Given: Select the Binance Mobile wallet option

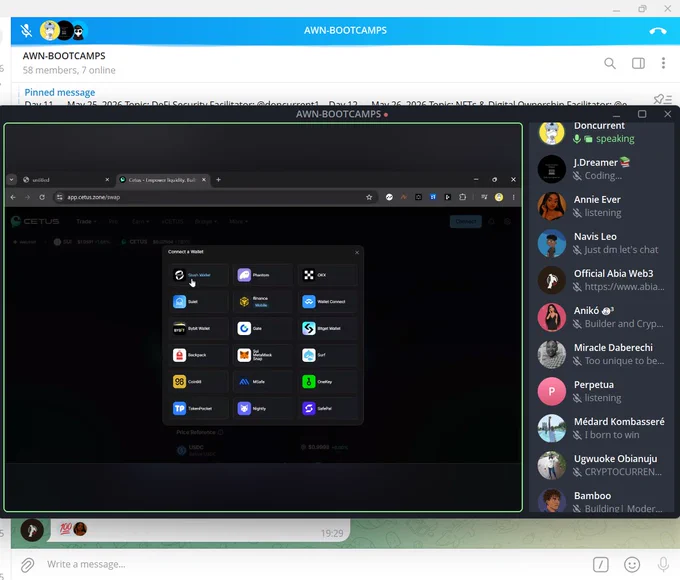Looking at the screenshot, I should tap(262, 301).
